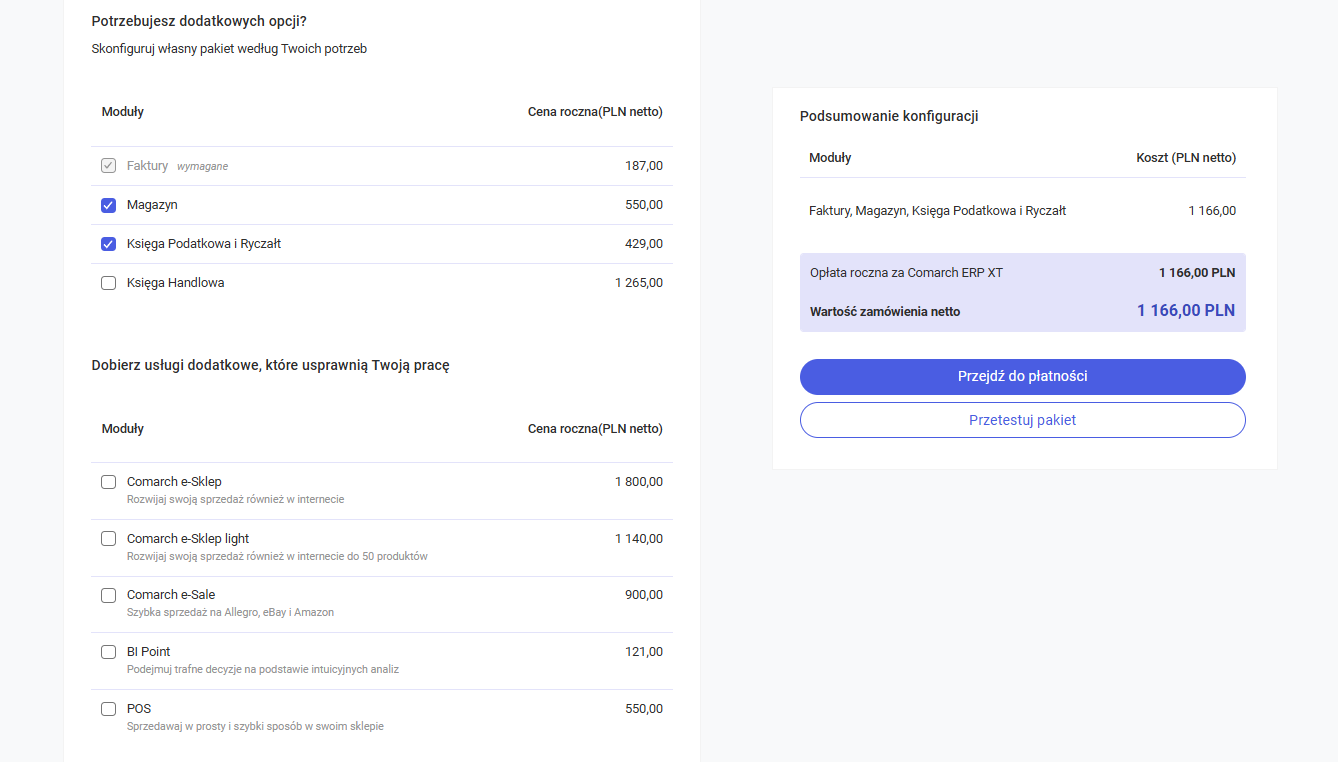Select the Comarch e-Sklep light checkbox
The image size is (1338, 762).
(109, 539)
